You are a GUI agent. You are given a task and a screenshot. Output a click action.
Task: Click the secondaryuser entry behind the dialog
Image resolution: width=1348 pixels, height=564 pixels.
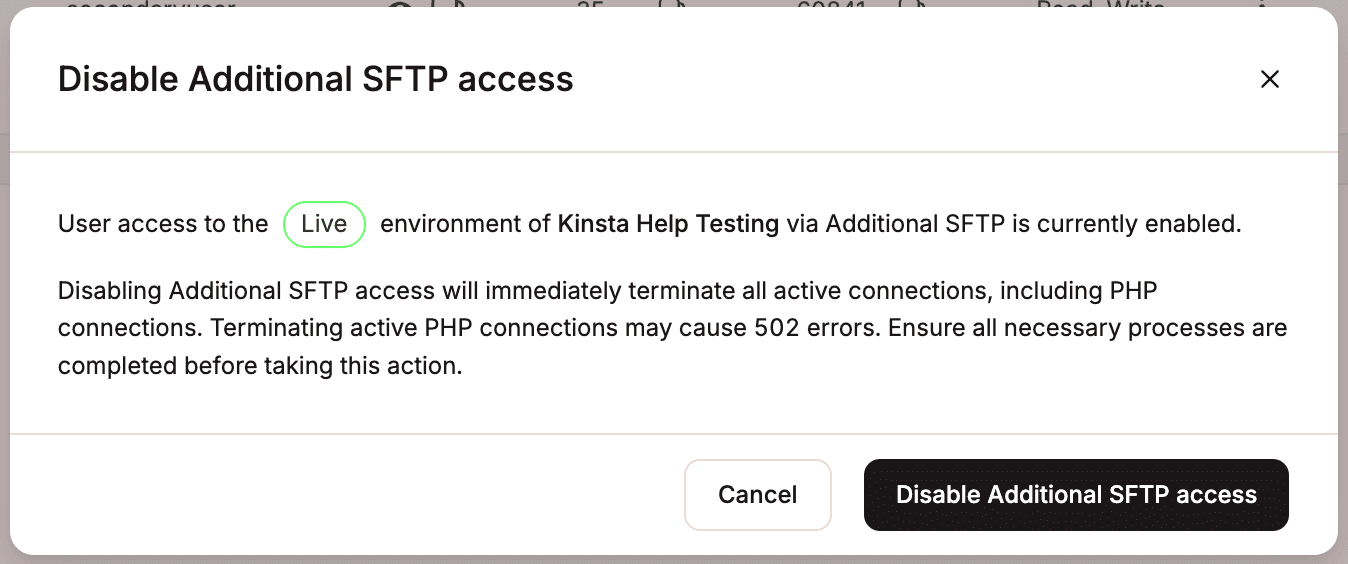point(150,5)
